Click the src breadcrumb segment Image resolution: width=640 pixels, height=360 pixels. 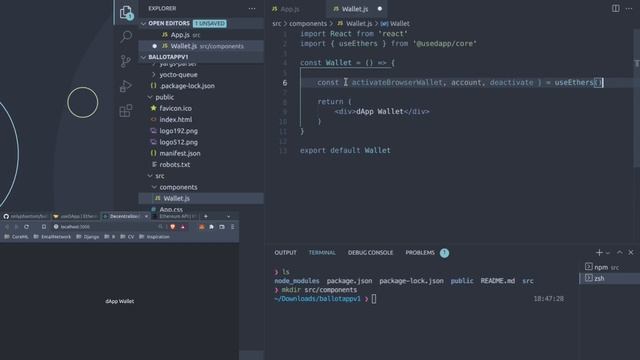[x=277, y=24]
